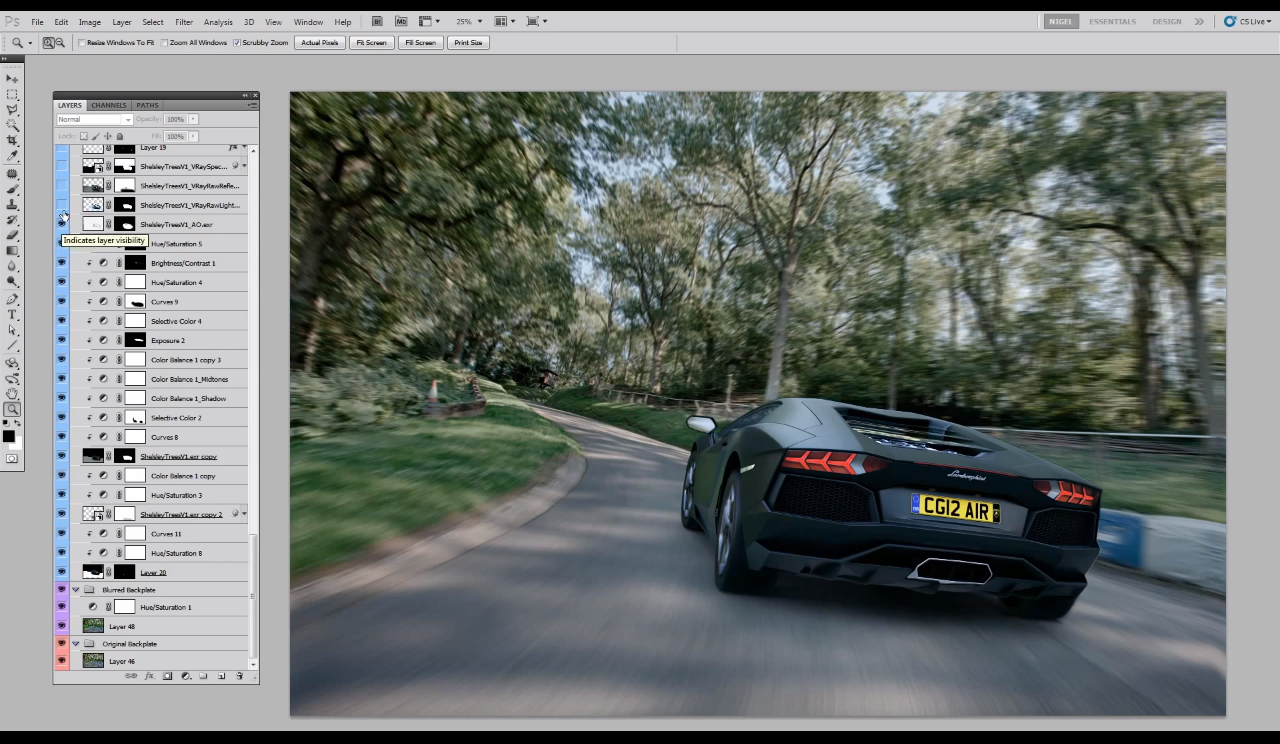Enable Zoom All Windows checkbox
This screenshot has width=1280, height=744.
[x=164, y=43]
